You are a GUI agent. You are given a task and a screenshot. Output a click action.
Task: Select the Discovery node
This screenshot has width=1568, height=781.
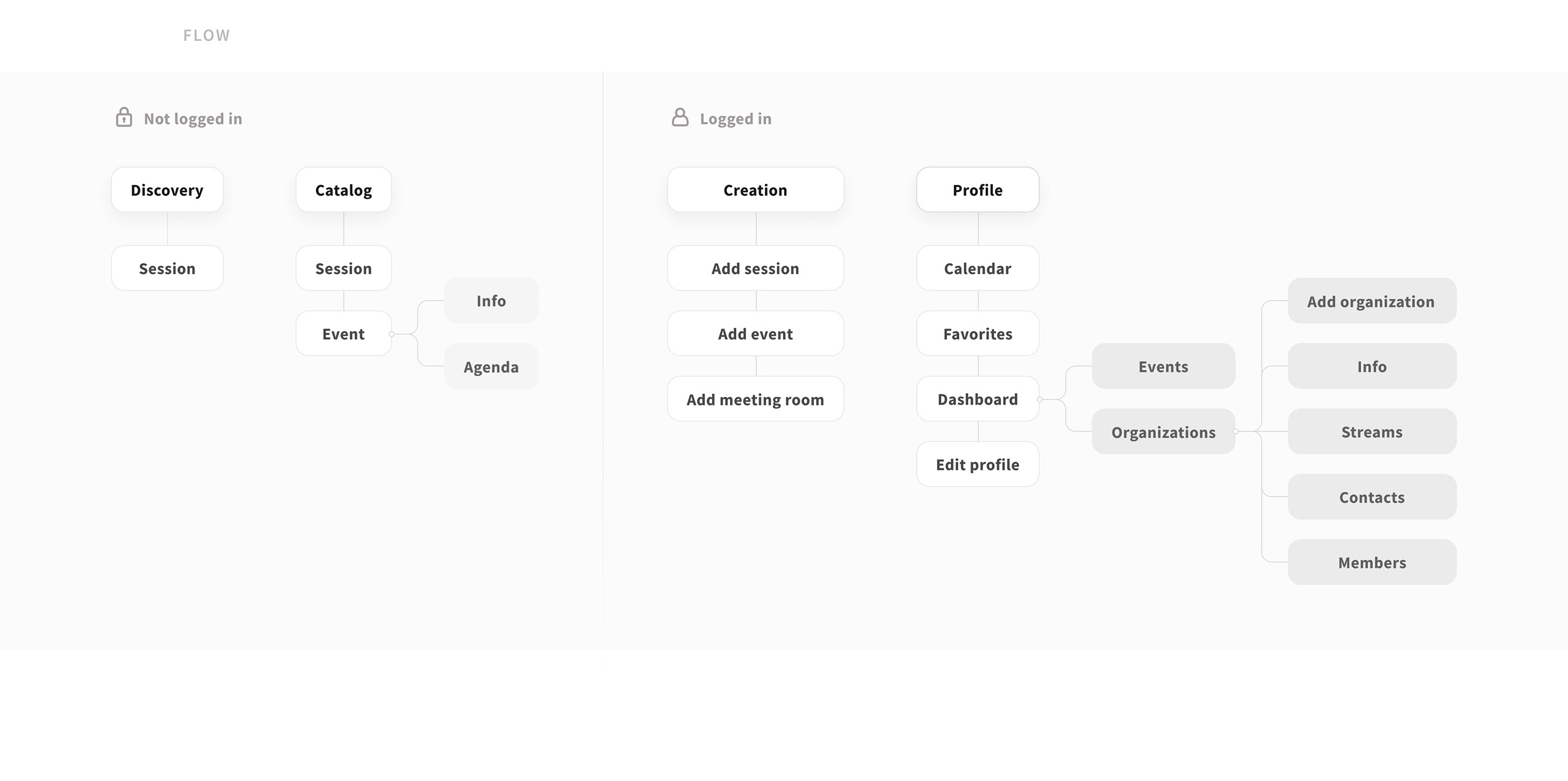pyautogui.click(x=167, y=190)
